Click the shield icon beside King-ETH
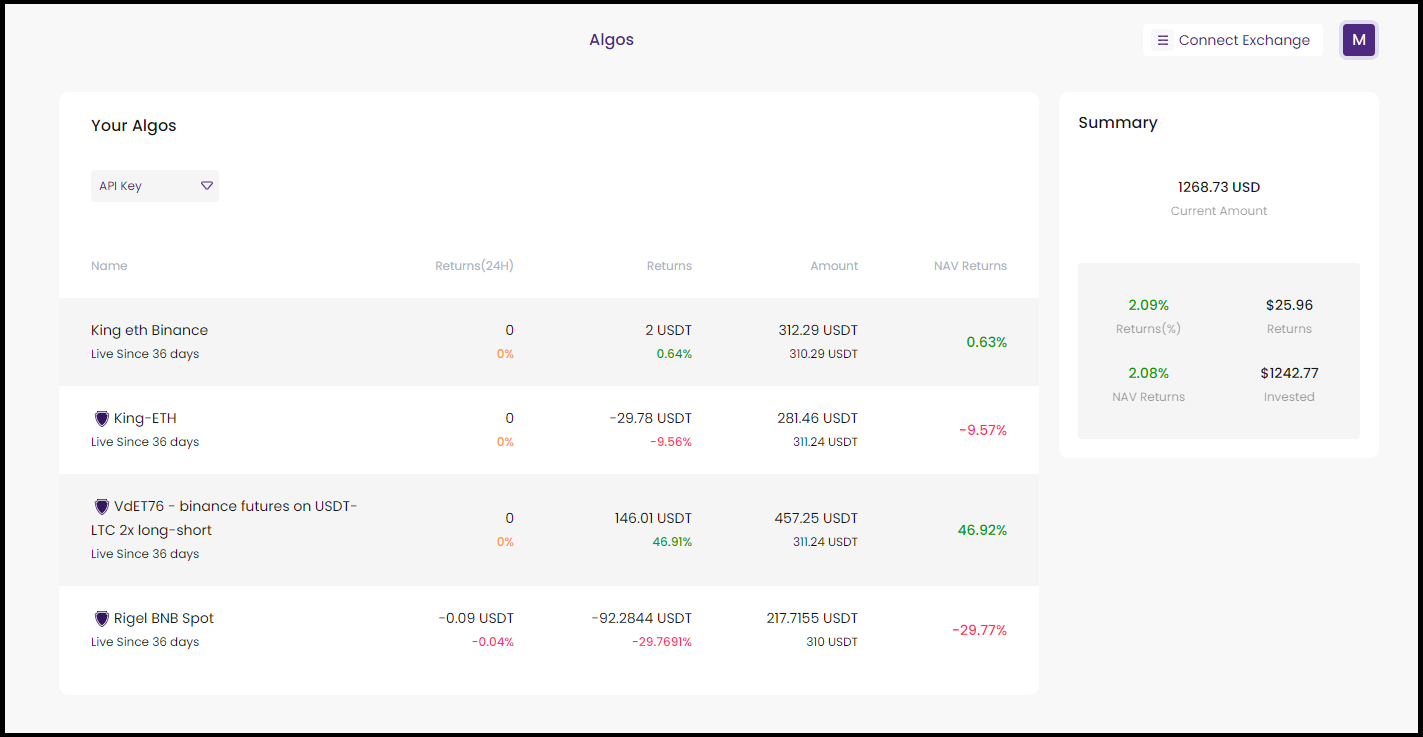 101,419
